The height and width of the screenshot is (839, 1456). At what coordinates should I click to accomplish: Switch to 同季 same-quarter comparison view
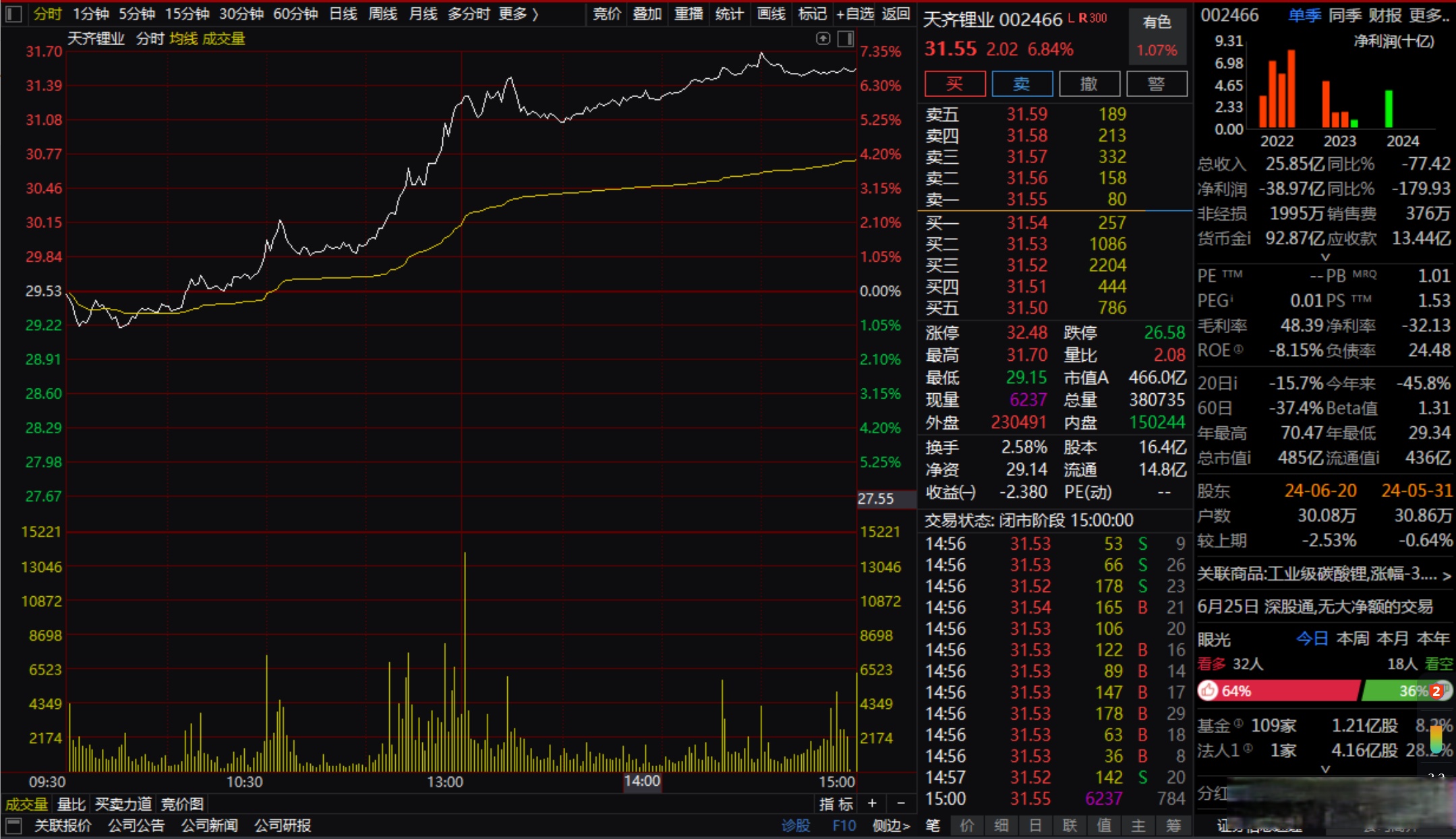pyautogui.click(x=1346, y=16)
